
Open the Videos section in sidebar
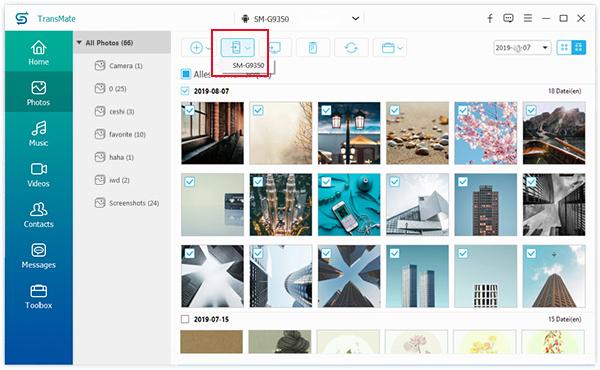pyautogui.click(x=39, y=174)
